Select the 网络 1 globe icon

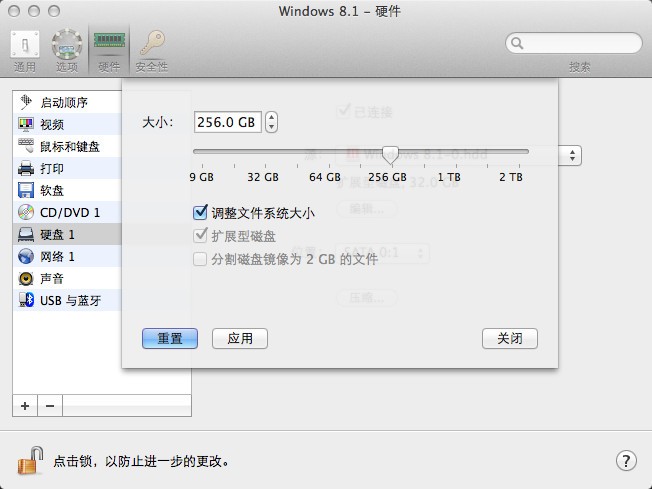coord(26,256)
